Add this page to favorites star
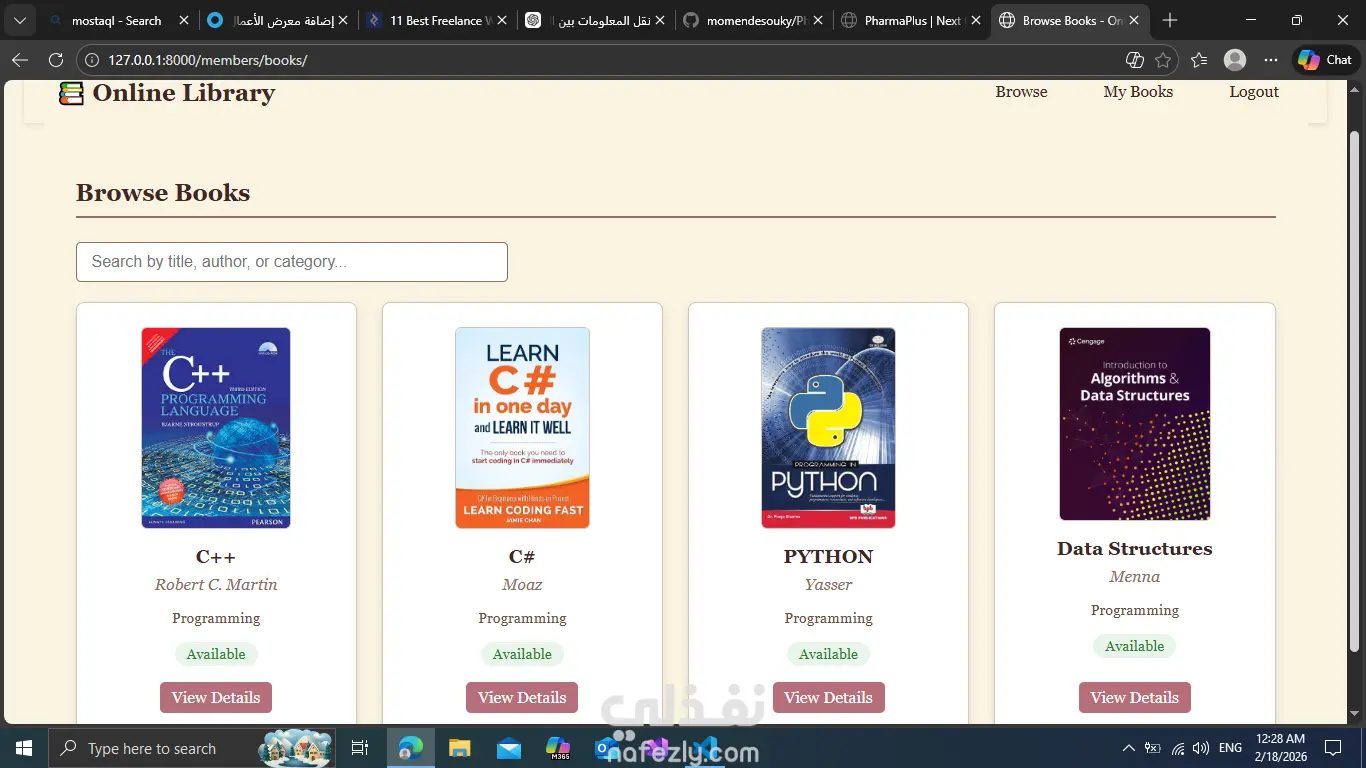The width and height of the screenshot is (1366, 768). 1163,60
